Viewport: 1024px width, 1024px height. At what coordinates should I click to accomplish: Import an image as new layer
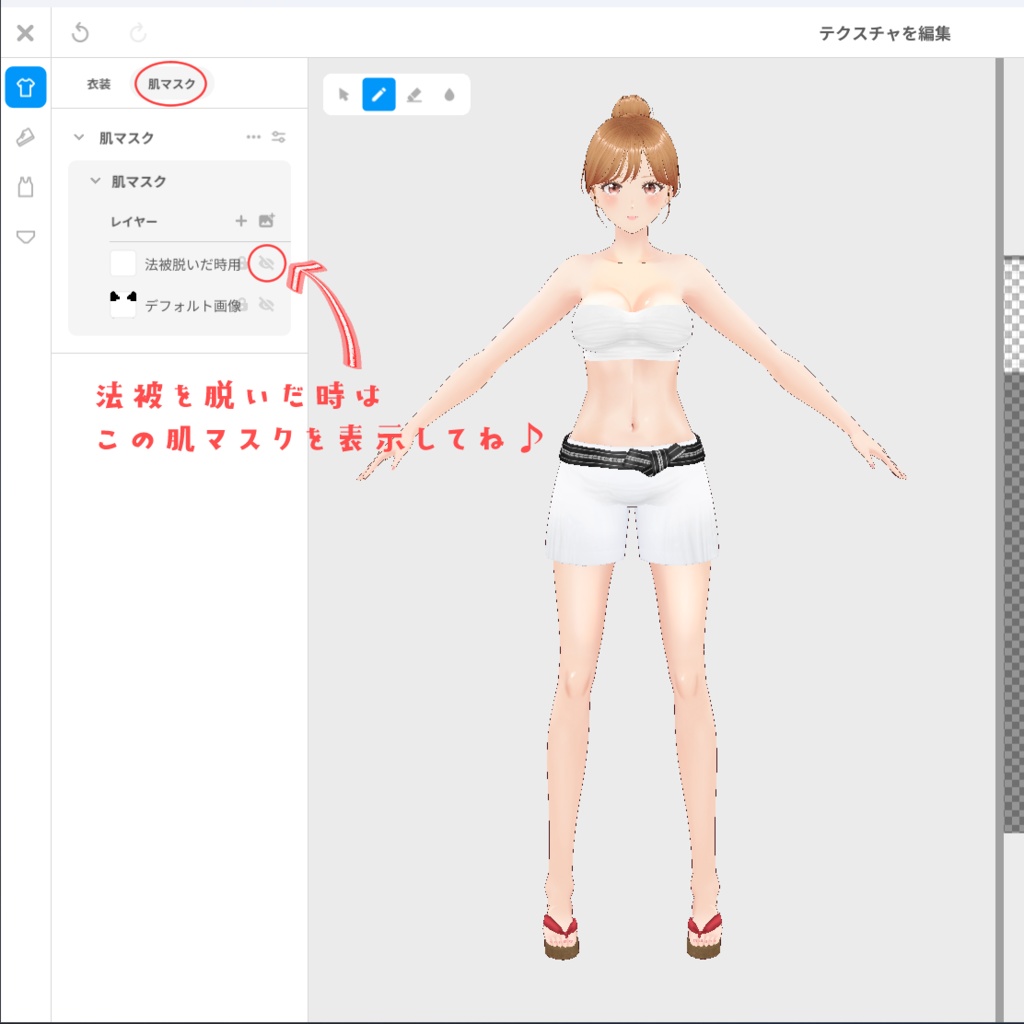tap(266, 220)
